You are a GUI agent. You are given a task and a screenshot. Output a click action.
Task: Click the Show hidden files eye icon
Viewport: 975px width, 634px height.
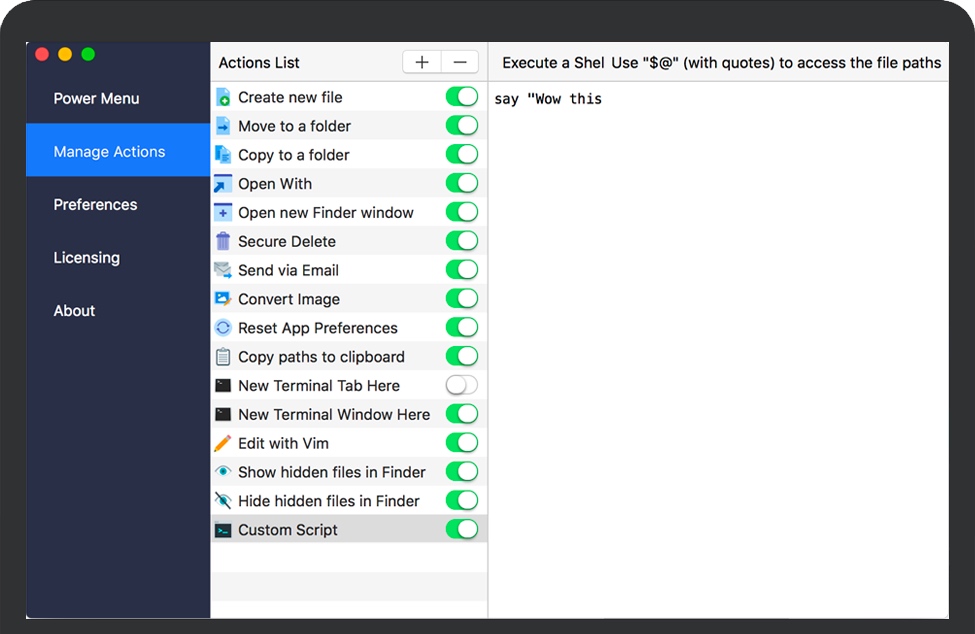point(224,472)
